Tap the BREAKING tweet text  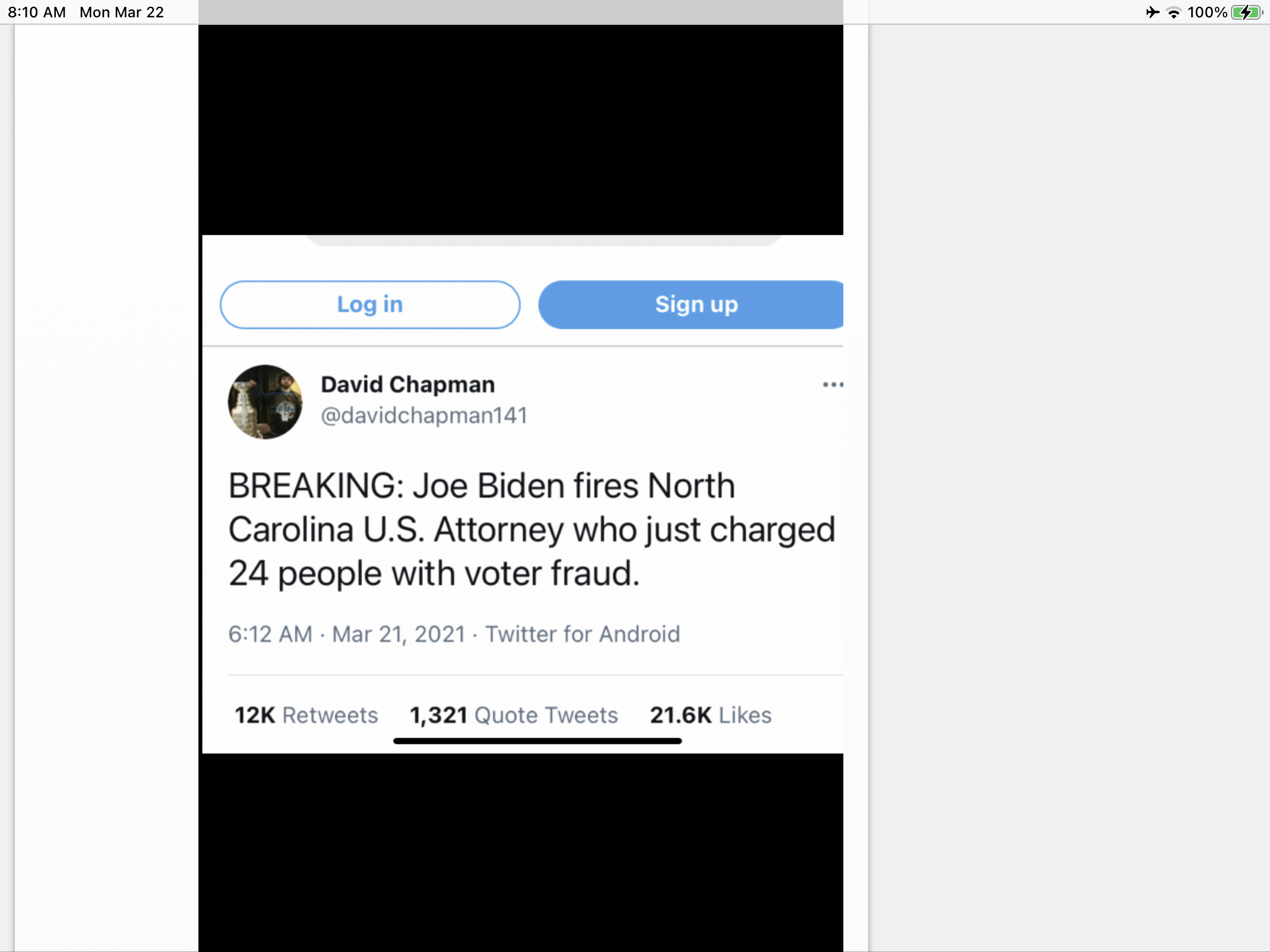[531, 529]
